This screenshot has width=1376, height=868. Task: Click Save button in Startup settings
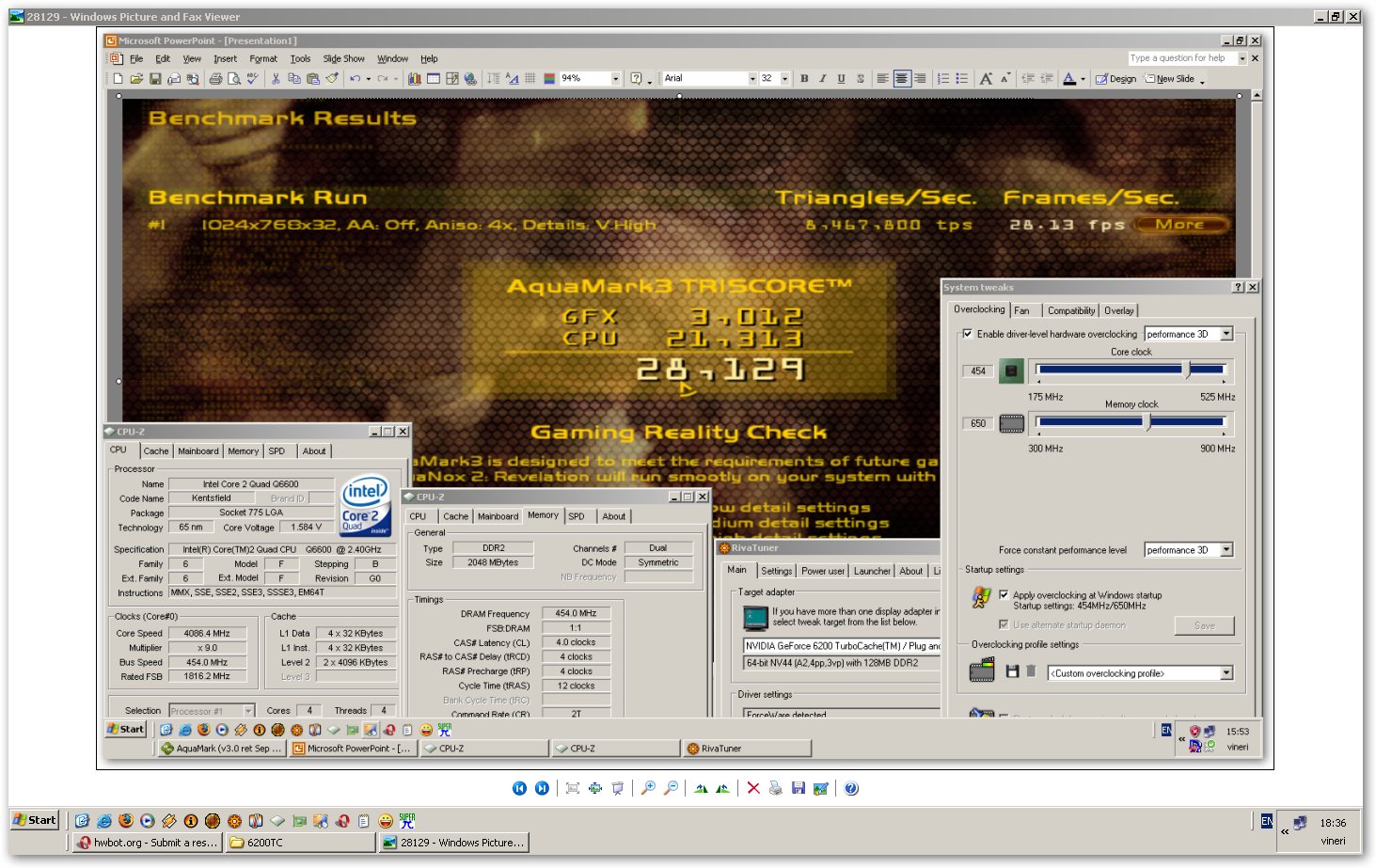pos(1205,625)
